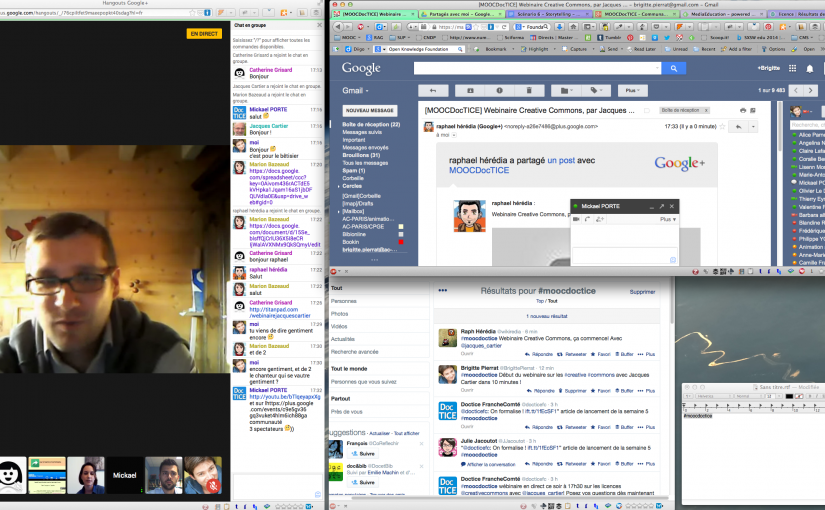Image resolution: width=825 pixels, height=510 pixels.
Task: Open the 'un post' link in email
Action: point(561,161)
